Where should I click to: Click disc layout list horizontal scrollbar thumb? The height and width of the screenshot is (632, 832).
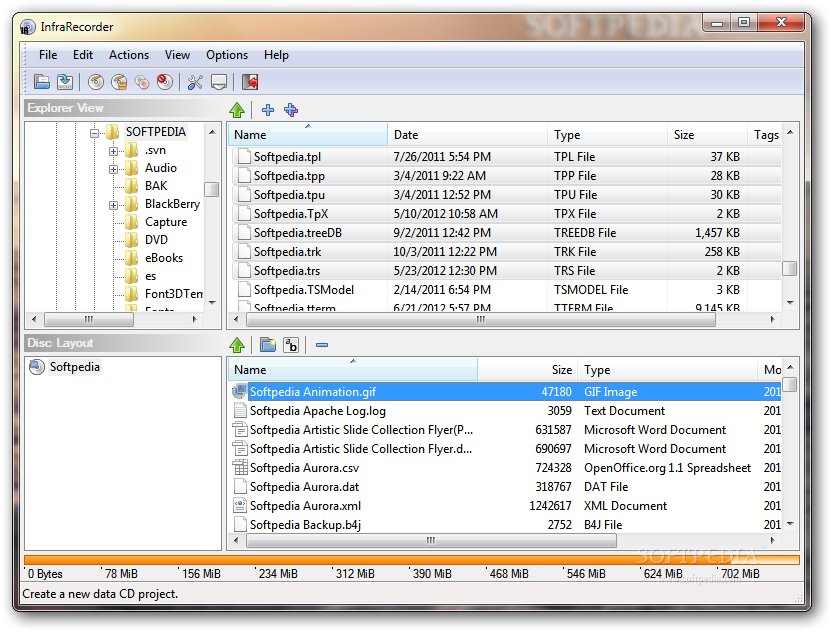pos(431,541)
